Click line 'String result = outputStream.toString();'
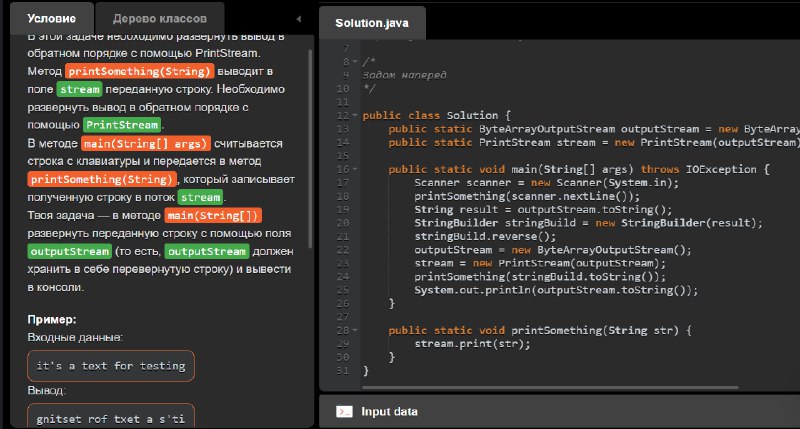Viewport: 800px width, 429px height. (x=543, y=210)
